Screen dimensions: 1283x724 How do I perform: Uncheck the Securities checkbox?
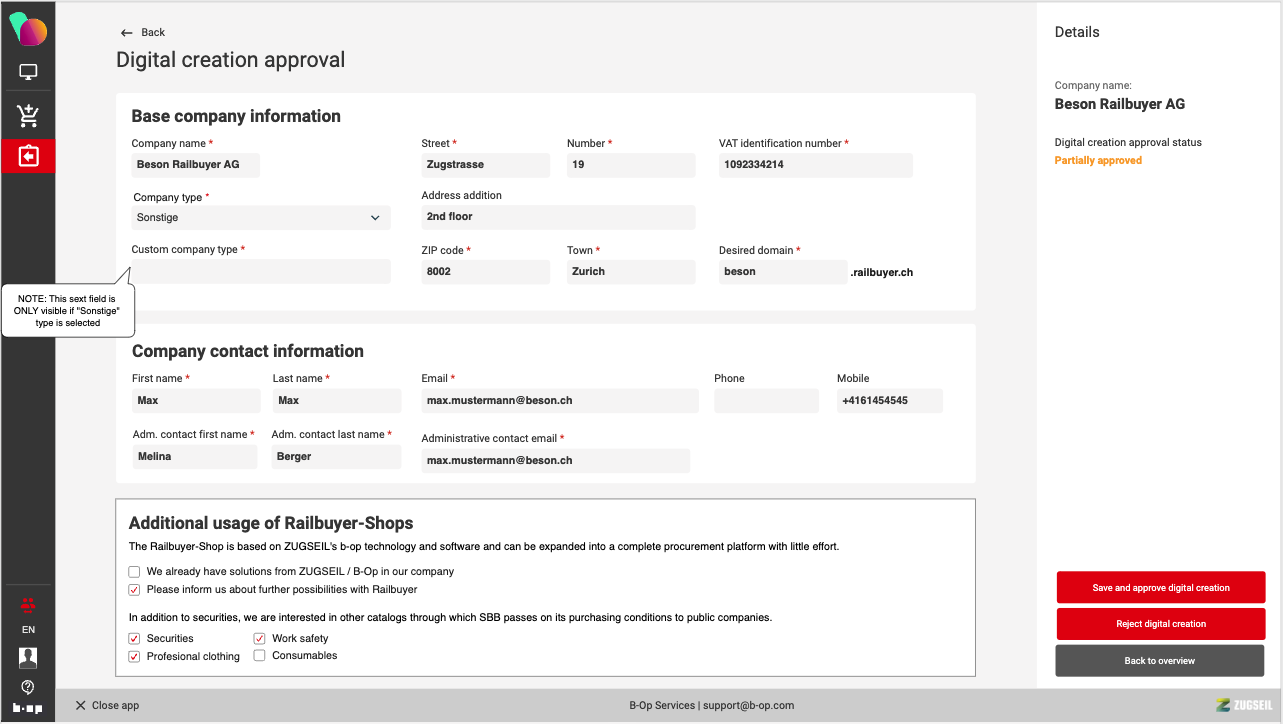[134, 639]
